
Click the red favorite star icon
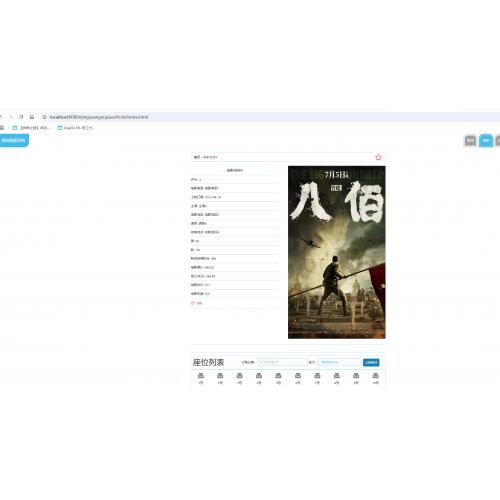click(378, 157)
